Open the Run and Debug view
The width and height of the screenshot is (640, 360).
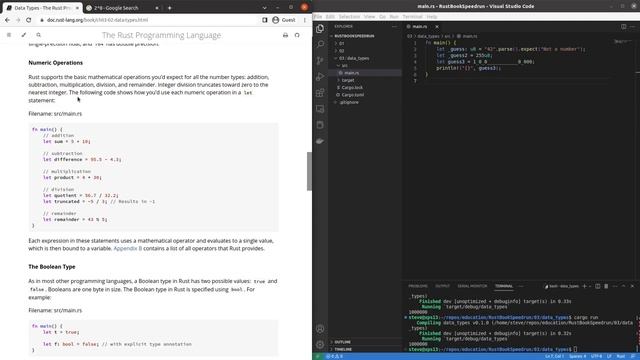[x=320, y=76]
